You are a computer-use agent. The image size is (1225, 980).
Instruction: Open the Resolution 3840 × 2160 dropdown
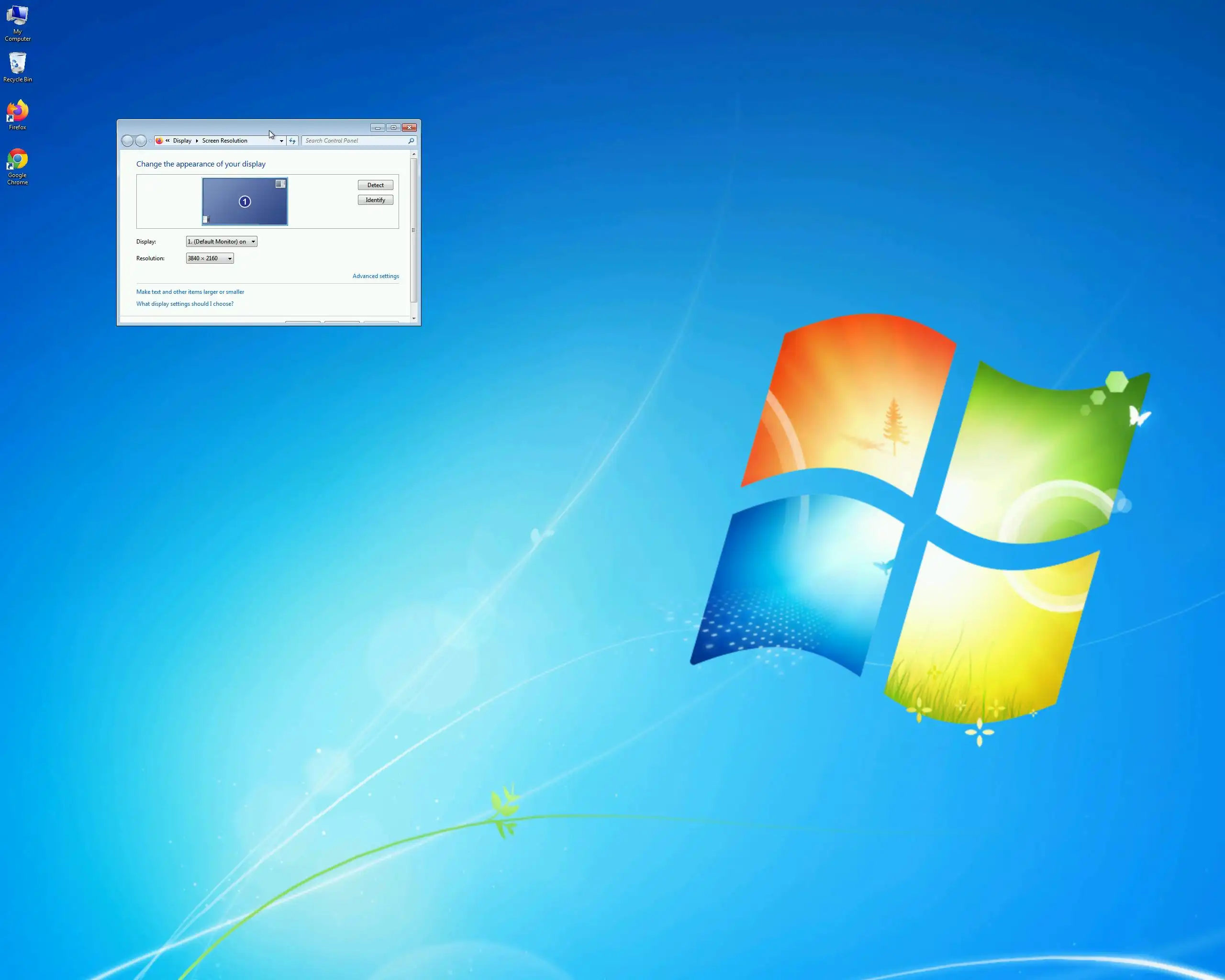210,258
